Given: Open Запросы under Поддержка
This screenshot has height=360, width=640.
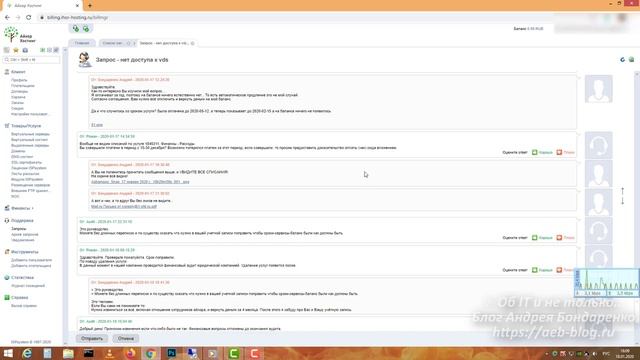Looking at the screenshot, I should pos(19,229).
